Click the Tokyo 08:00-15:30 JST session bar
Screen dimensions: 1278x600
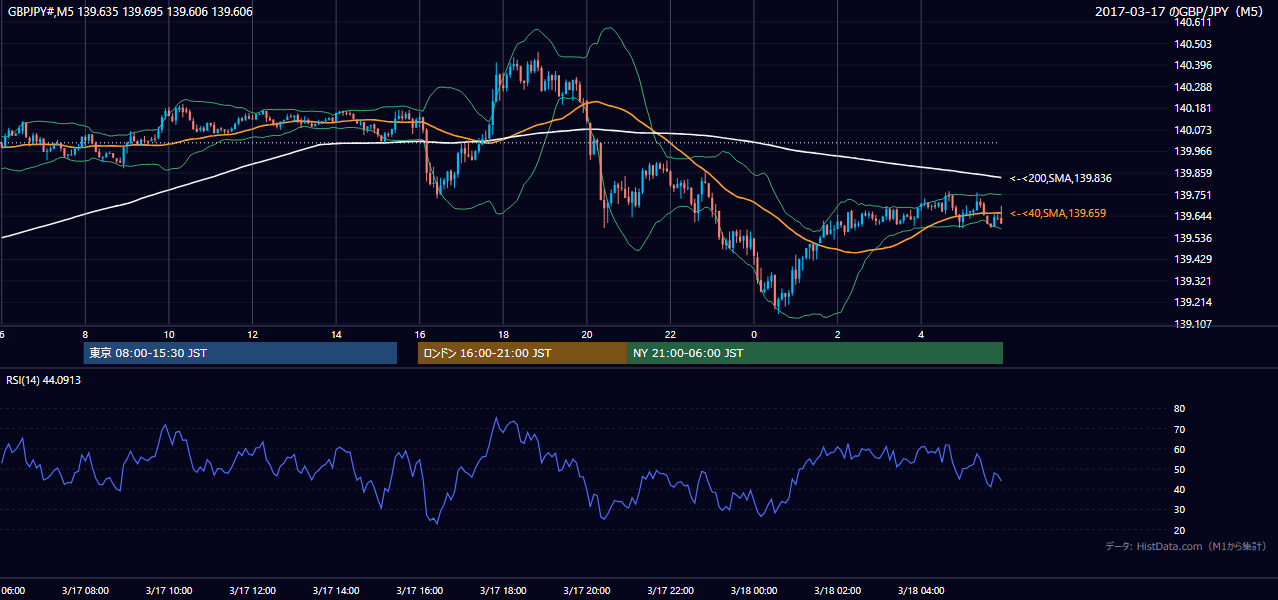click(240, 353)
